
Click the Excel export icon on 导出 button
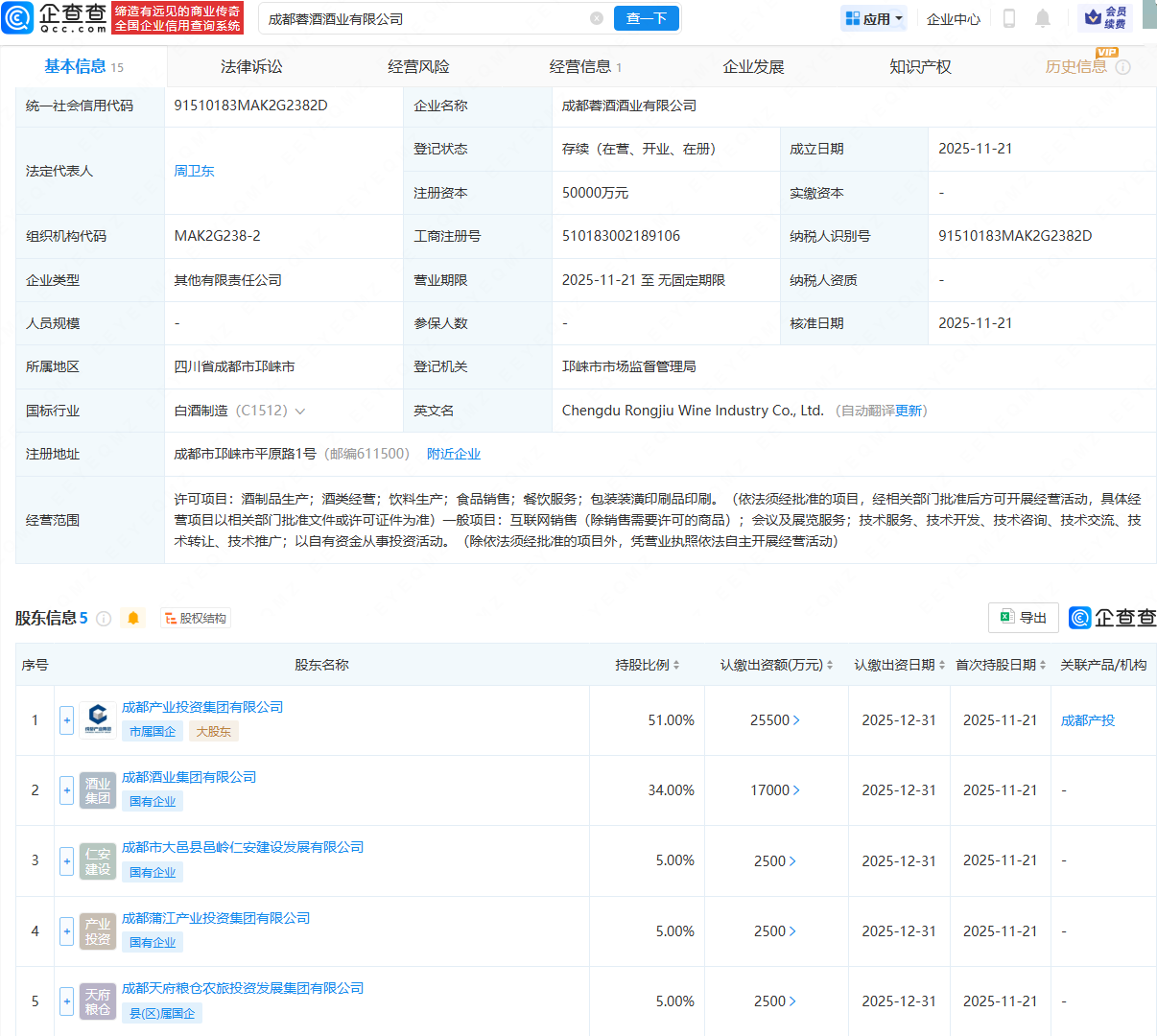pos(1007,618)
